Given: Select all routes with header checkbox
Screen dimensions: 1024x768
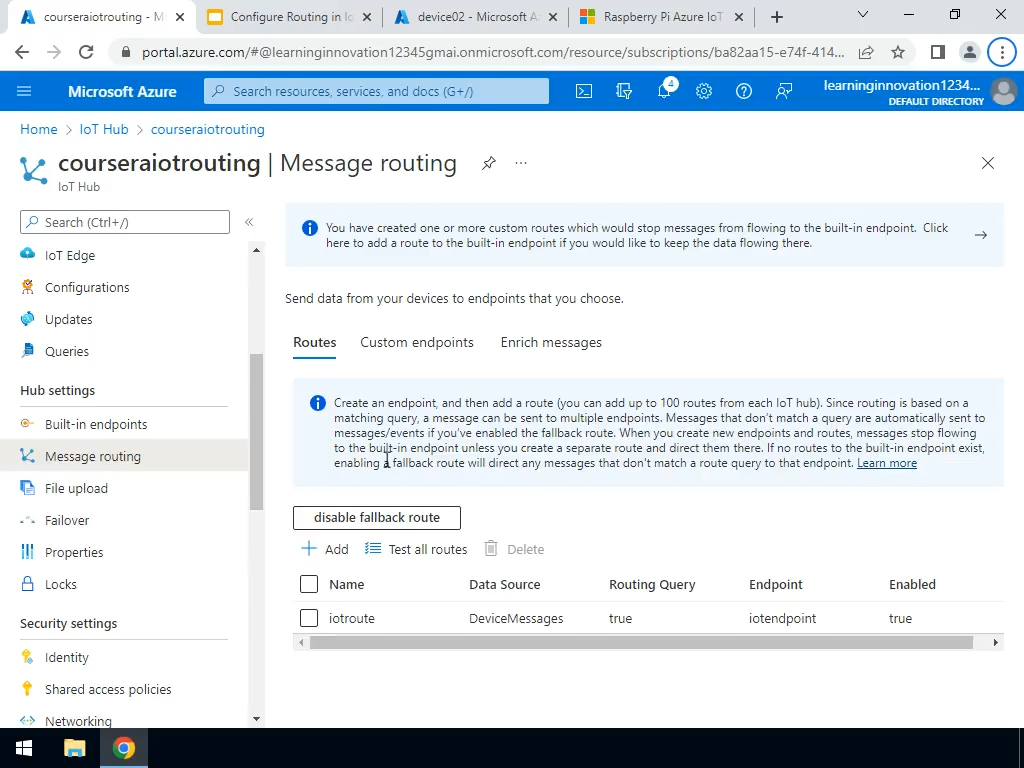Looking at the screenshot, I should coord(309,584).
